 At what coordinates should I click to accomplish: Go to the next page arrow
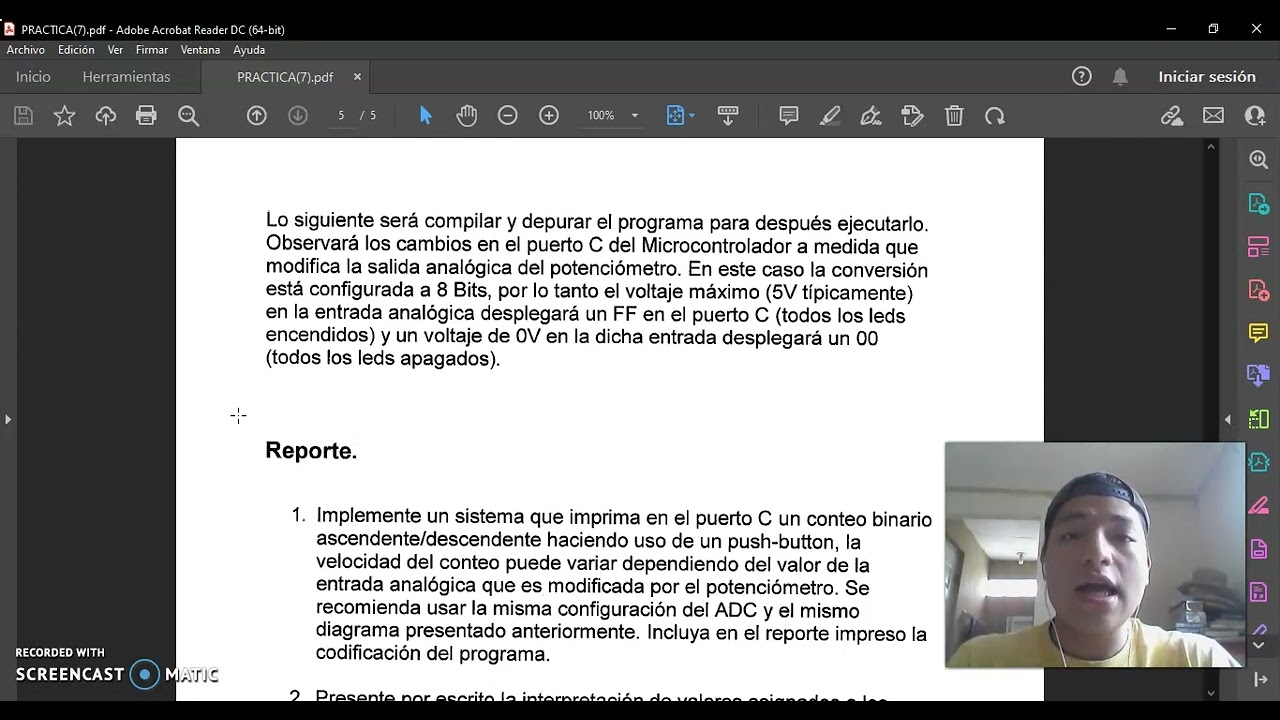[x=298, y=116]
